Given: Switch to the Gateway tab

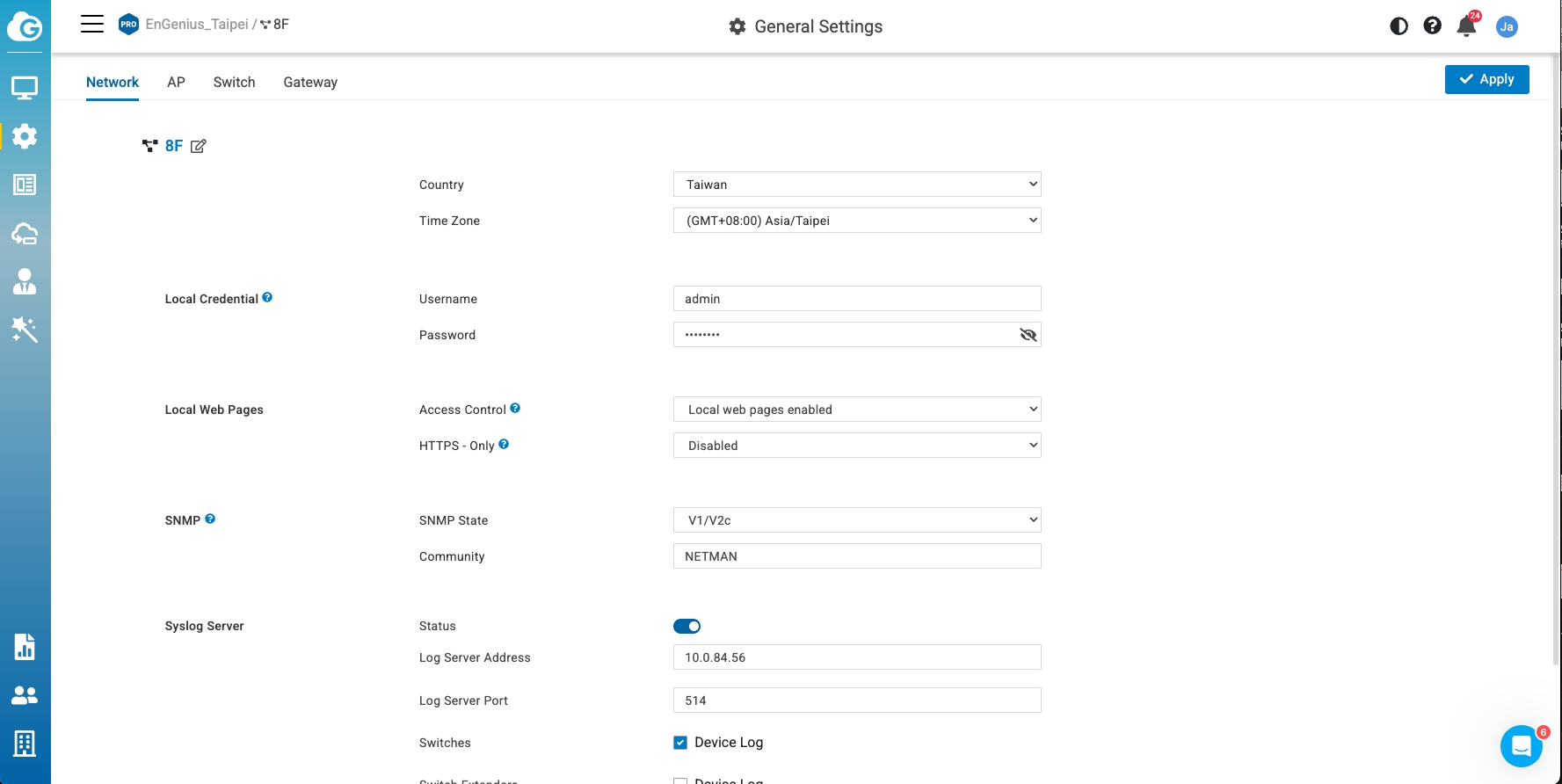Looking at the screenshot, I should [x=310, y=82].
